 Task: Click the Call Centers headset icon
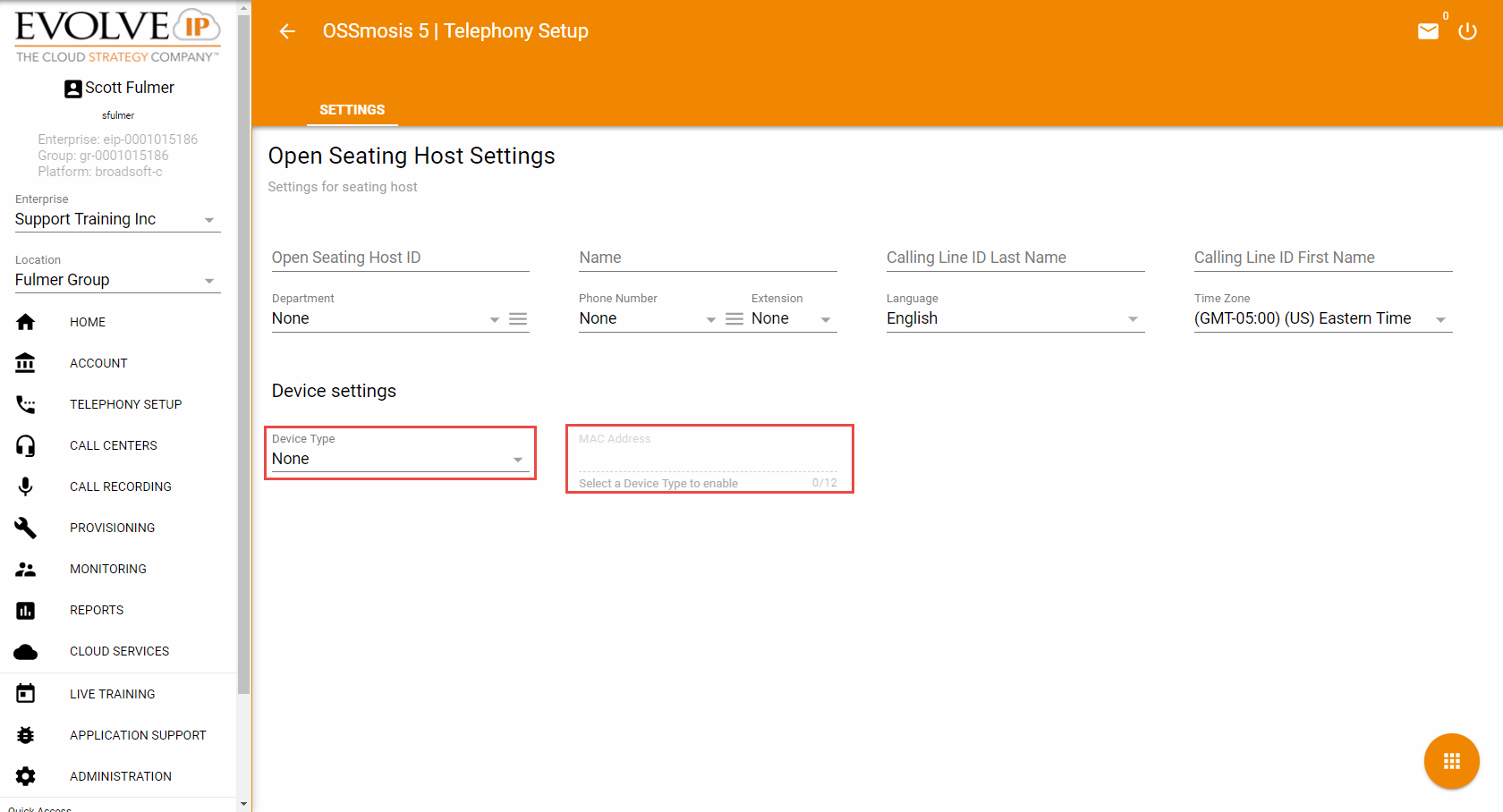26,445
